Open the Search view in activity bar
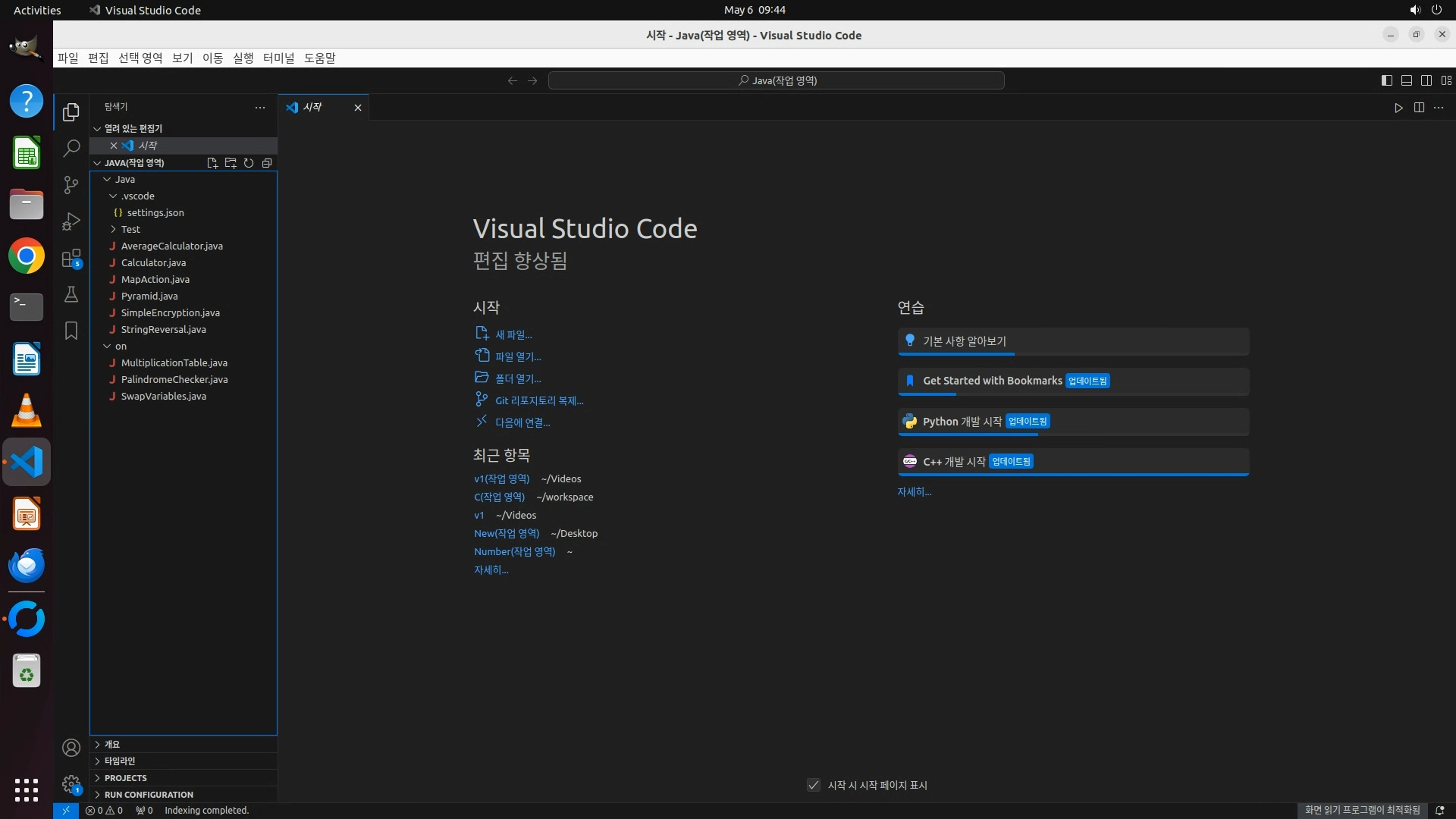The width and height of the screenshot is (1456, 819). point(71,149)
